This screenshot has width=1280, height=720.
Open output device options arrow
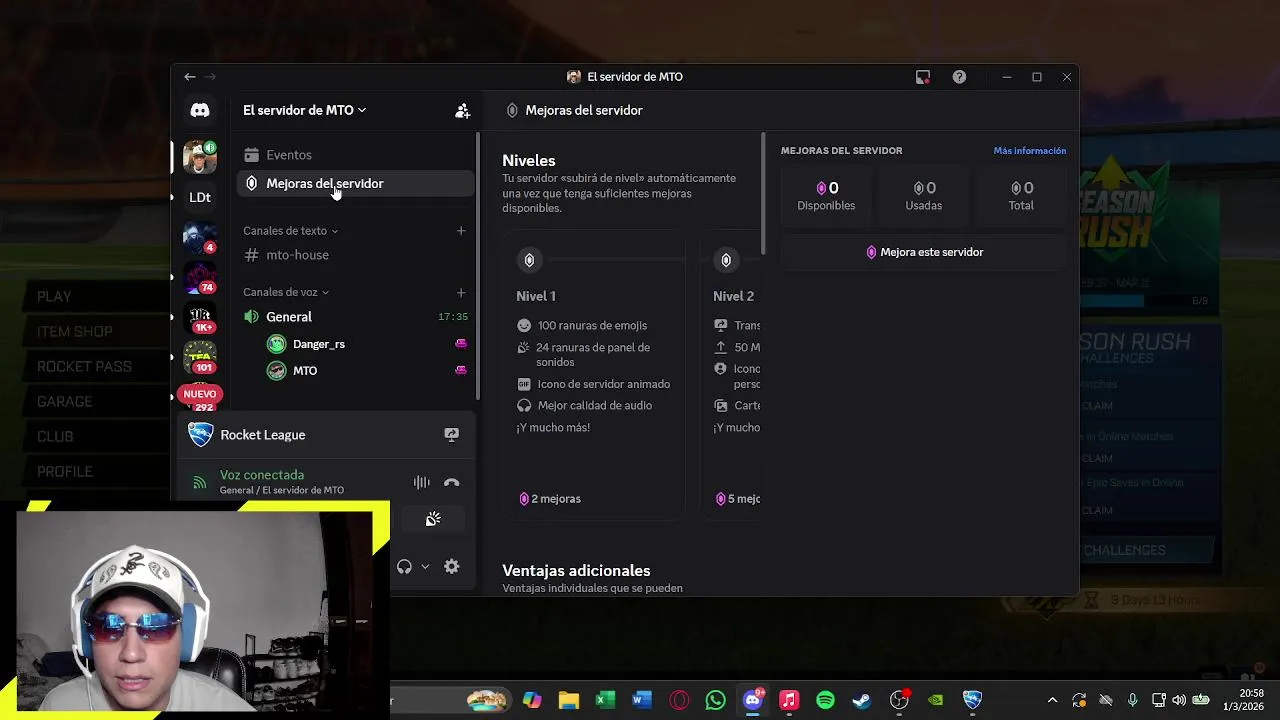pos(425,567)
